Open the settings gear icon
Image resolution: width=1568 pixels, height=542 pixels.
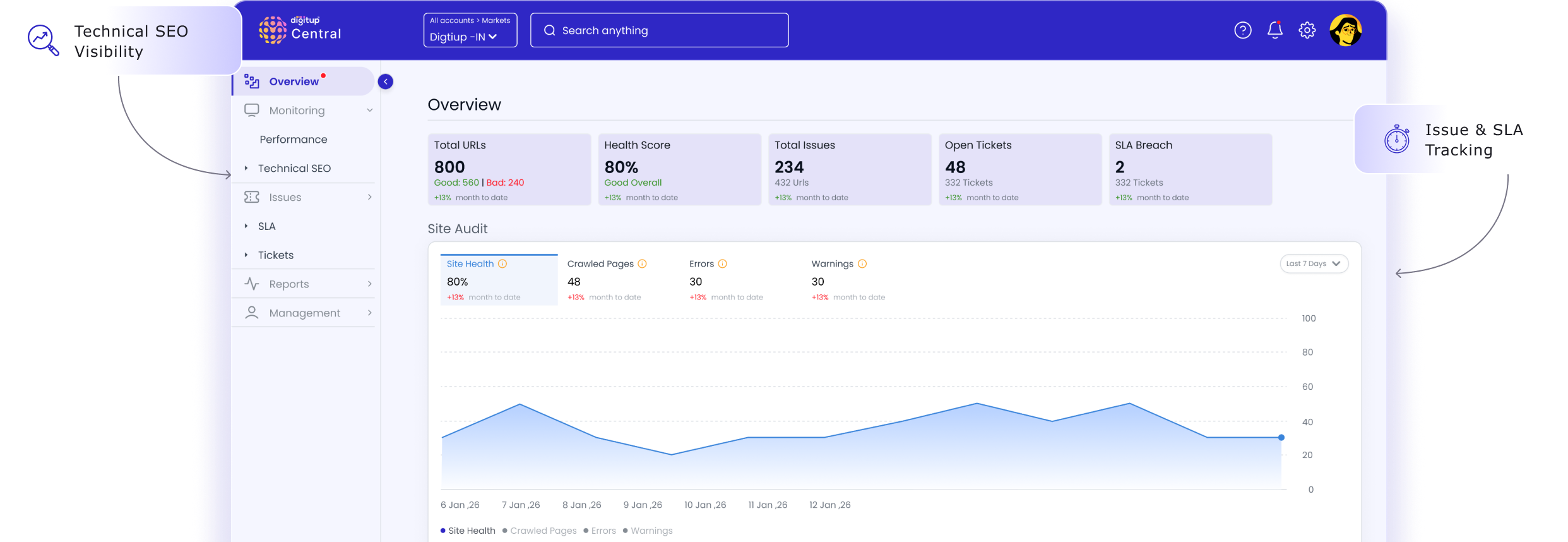point(1307,30)
